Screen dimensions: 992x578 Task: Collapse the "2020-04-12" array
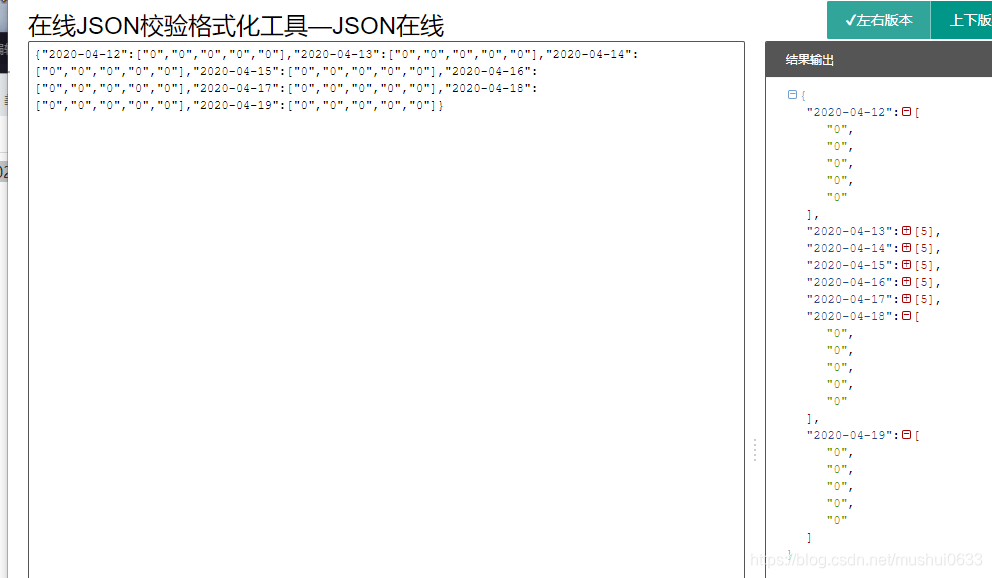click(x=907, y=112)
